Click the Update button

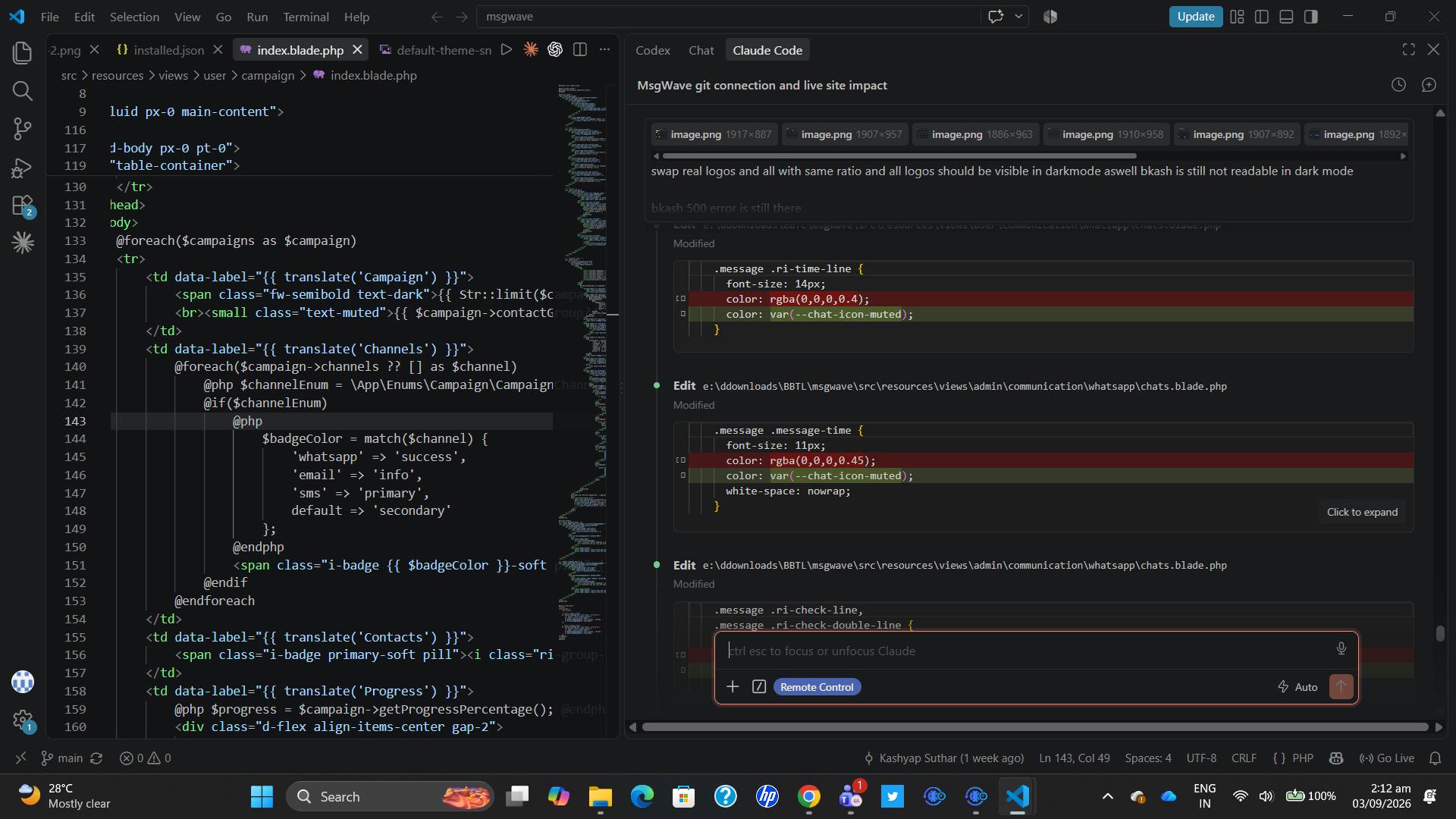[1195, 17]
